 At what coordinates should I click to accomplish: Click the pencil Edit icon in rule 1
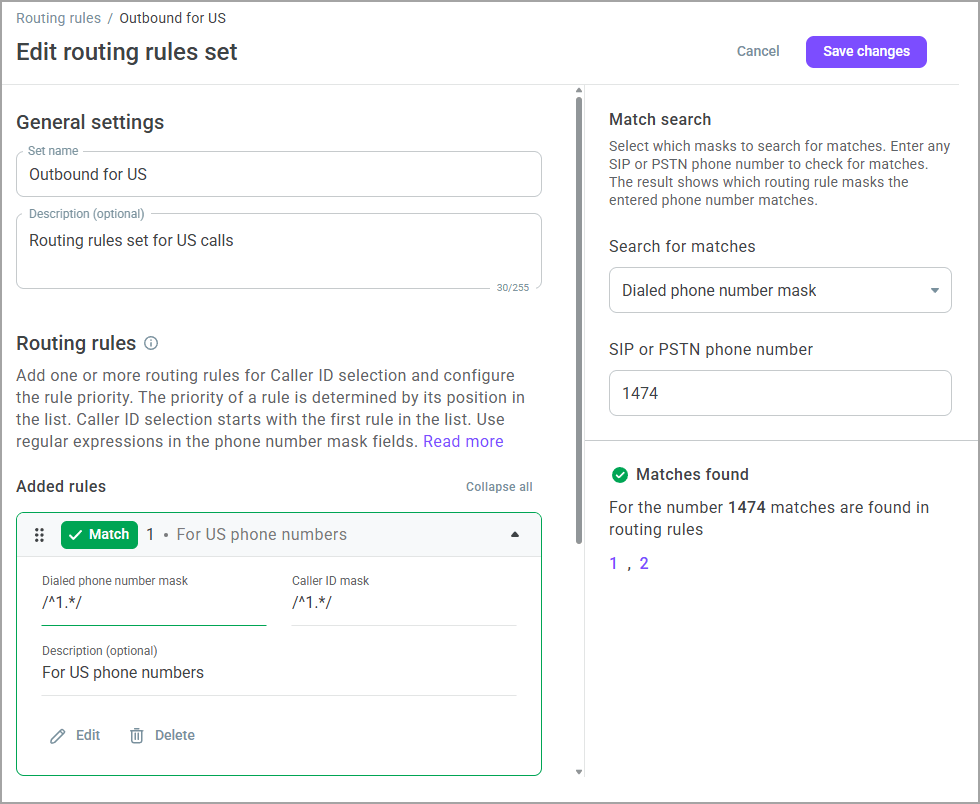59,736
